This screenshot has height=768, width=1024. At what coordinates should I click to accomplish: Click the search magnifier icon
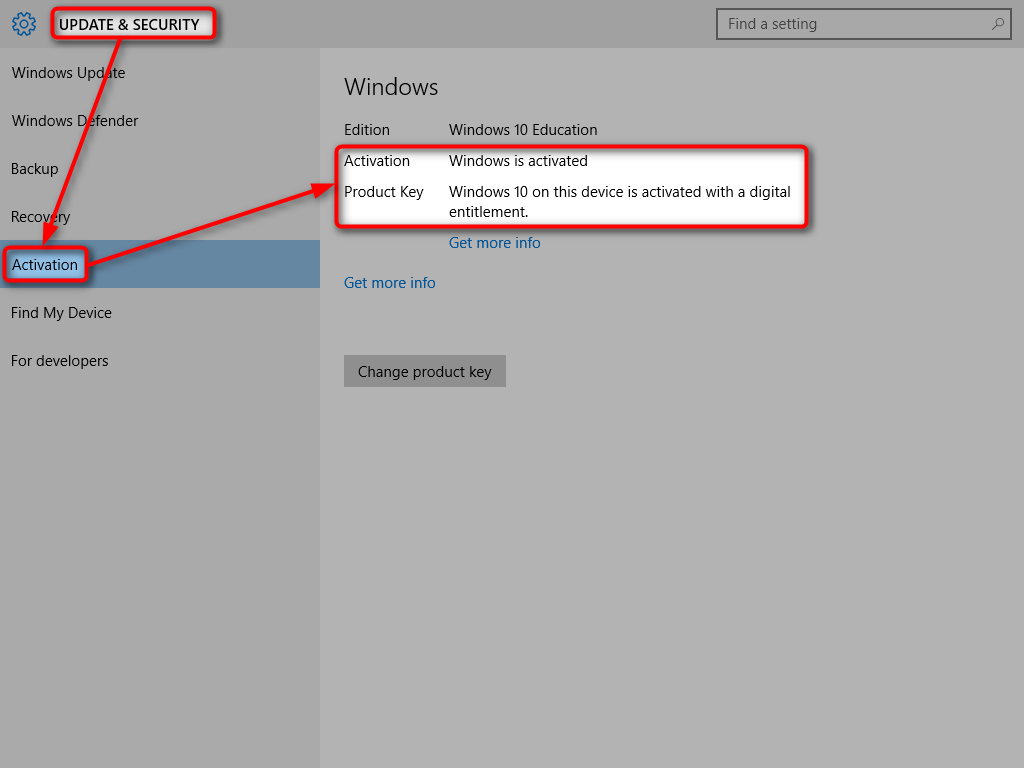[x=997, y=24]
